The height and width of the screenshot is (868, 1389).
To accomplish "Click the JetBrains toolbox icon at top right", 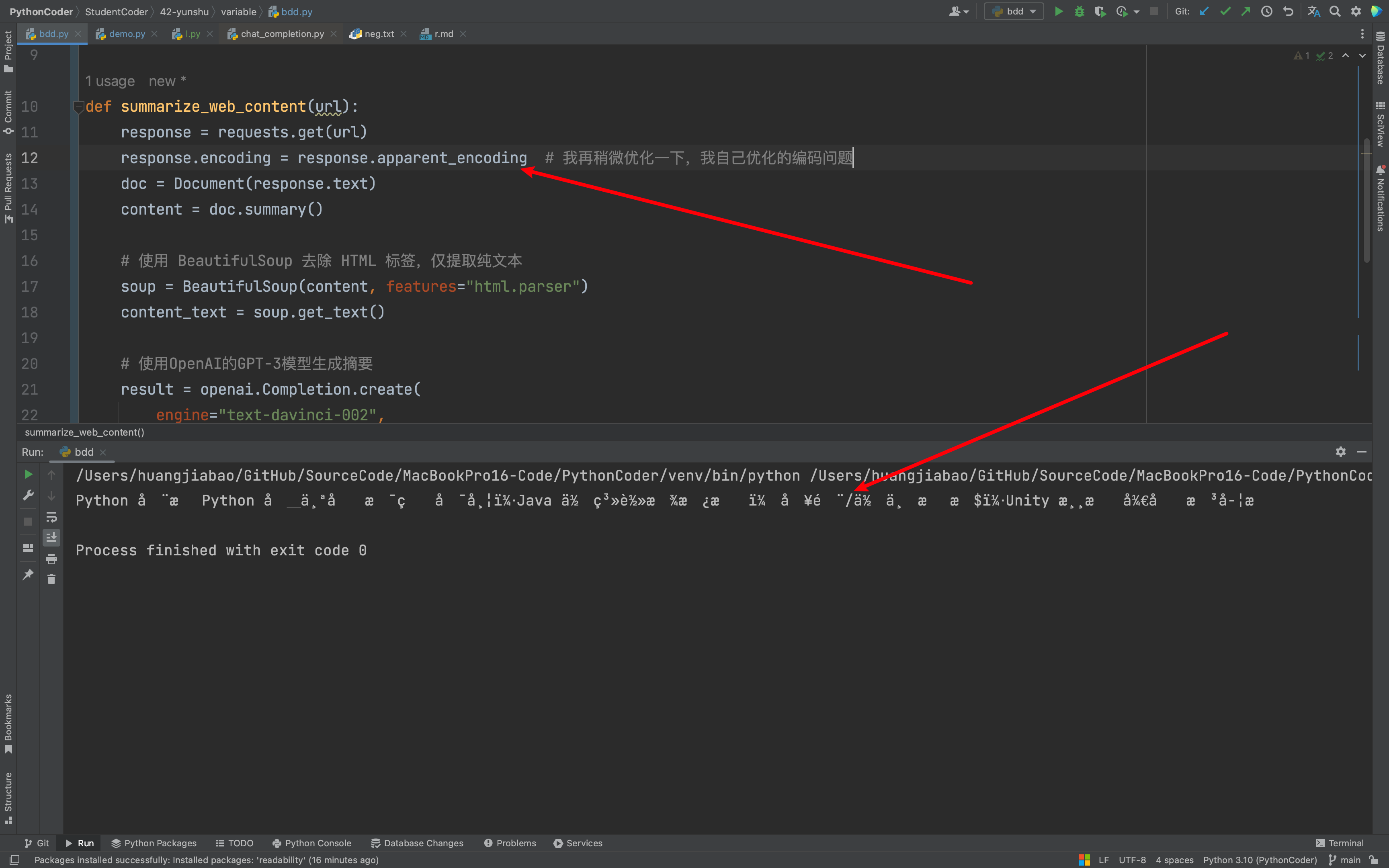I will click(x=1377, y=12).
